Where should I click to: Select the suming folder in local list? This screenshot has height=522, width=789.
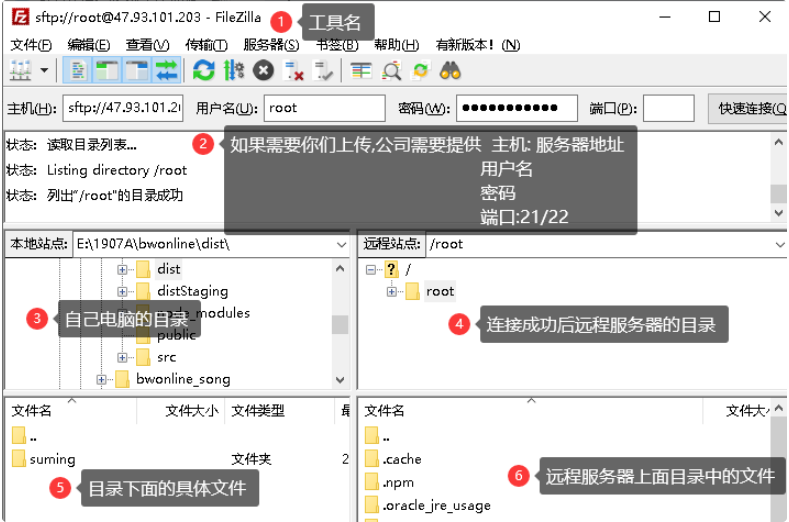[x=52, y=459]
